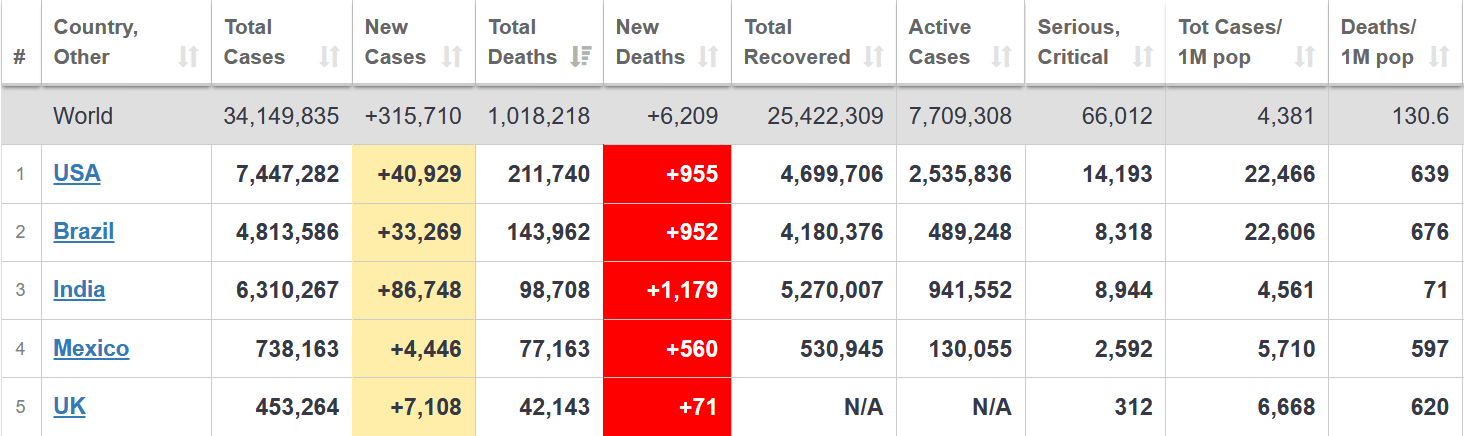The height and width of the screenshot is (436, 1464).
Task: Click Tot Cases/1M pop sort icon
Action: (x=1305, y=57)
